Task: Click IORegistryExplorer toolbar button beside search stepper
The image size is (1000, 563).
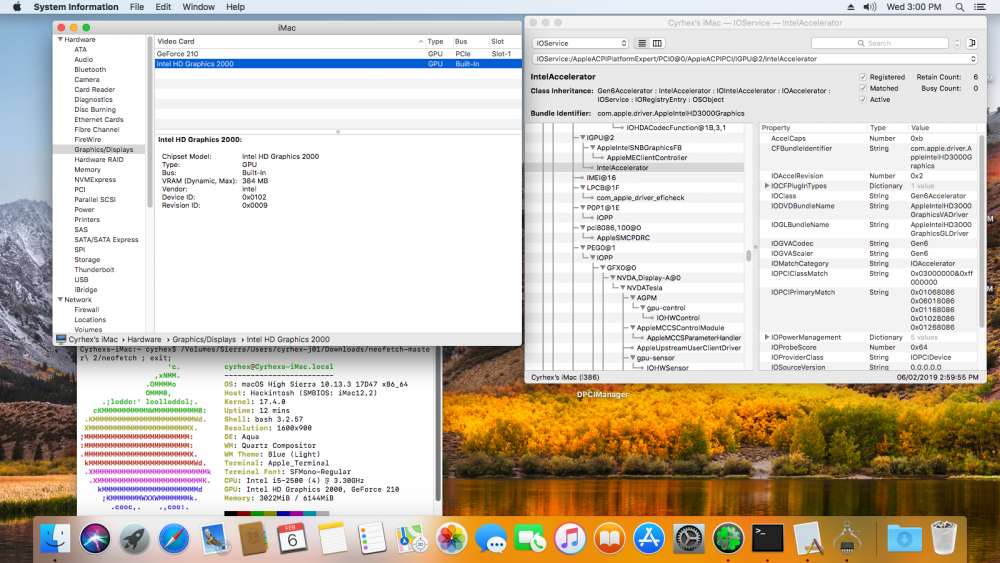Action: 971,43
